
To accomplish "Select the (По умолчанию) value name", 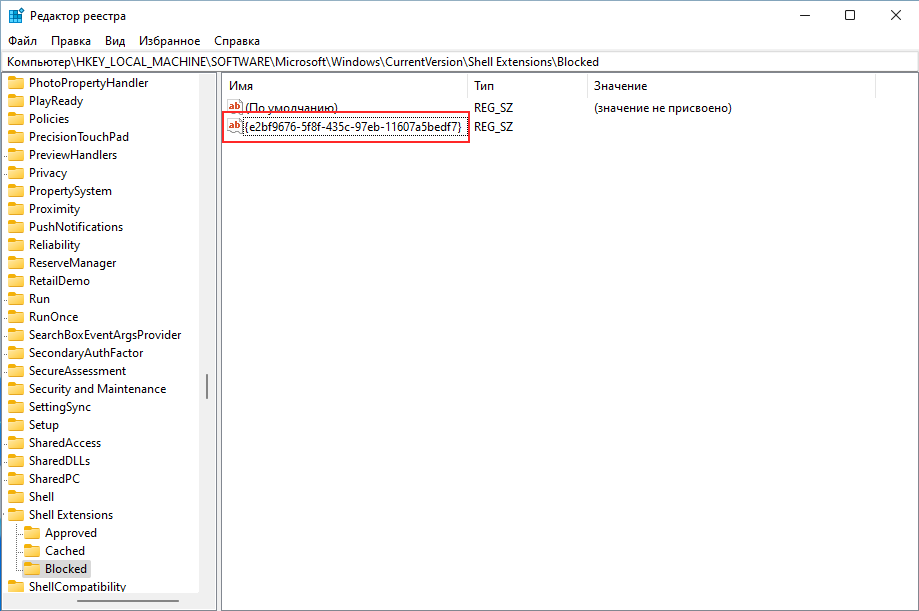I will (x=291, y=108).
